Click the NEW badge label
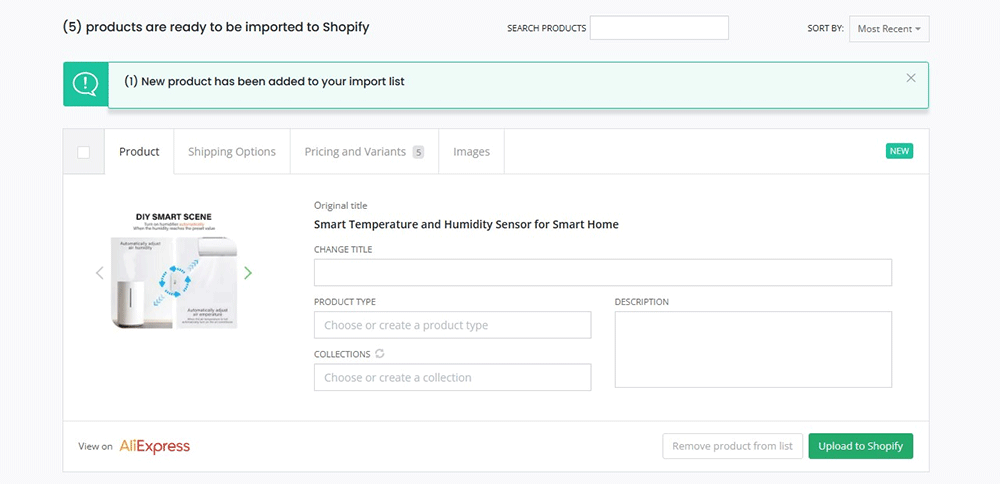The height and width of the screenshot is (484, 1000). tap(899, 151)
